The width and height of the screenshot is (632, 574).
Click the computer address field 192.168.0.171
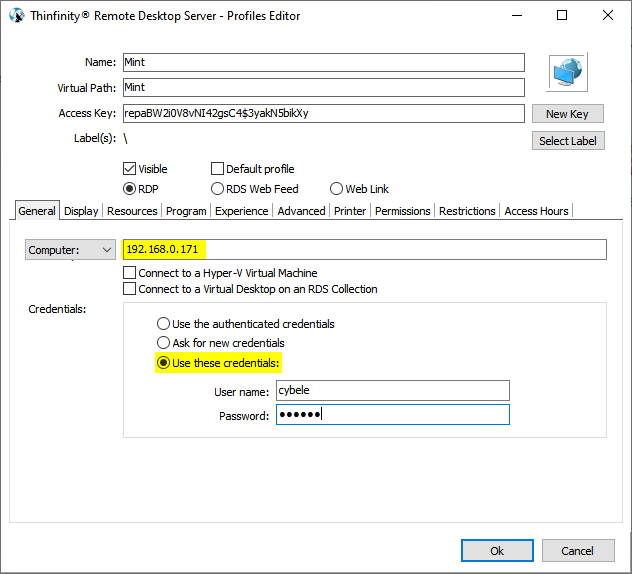coord(364,250)
